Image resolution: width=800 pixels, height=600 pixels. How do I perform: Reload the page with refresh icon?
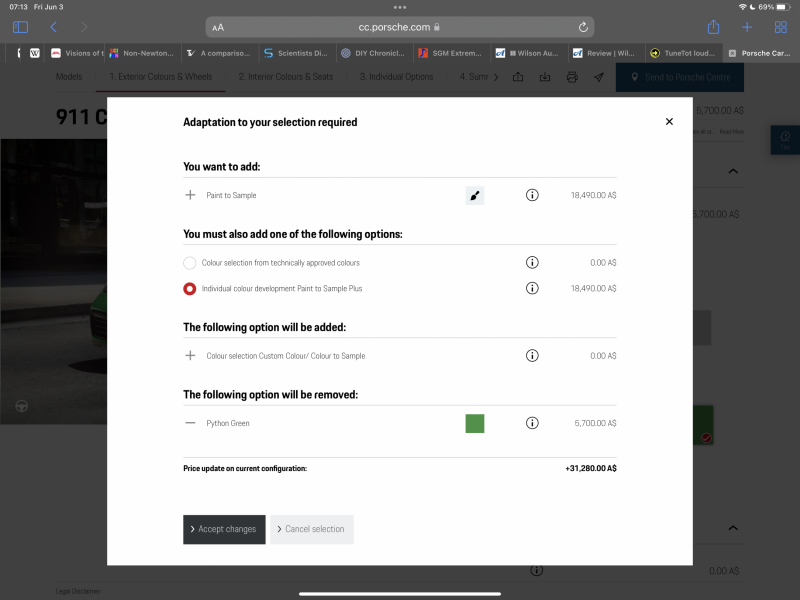(583, 27)
